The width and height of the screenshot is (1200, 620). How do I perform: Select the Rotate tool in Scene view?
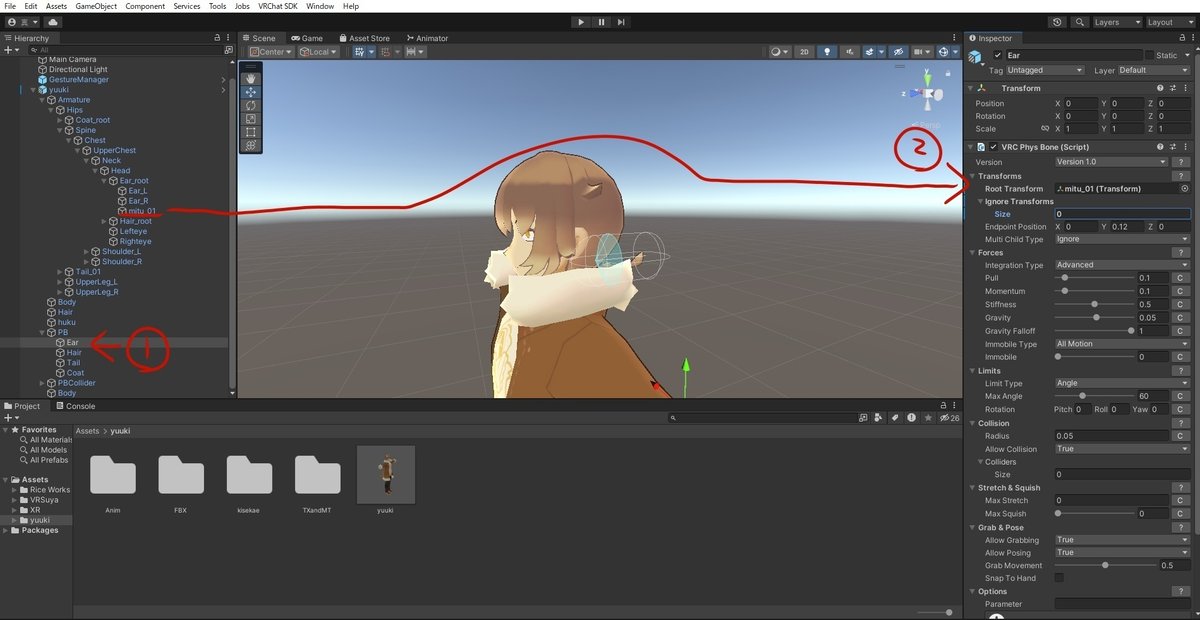click(250, 105)
